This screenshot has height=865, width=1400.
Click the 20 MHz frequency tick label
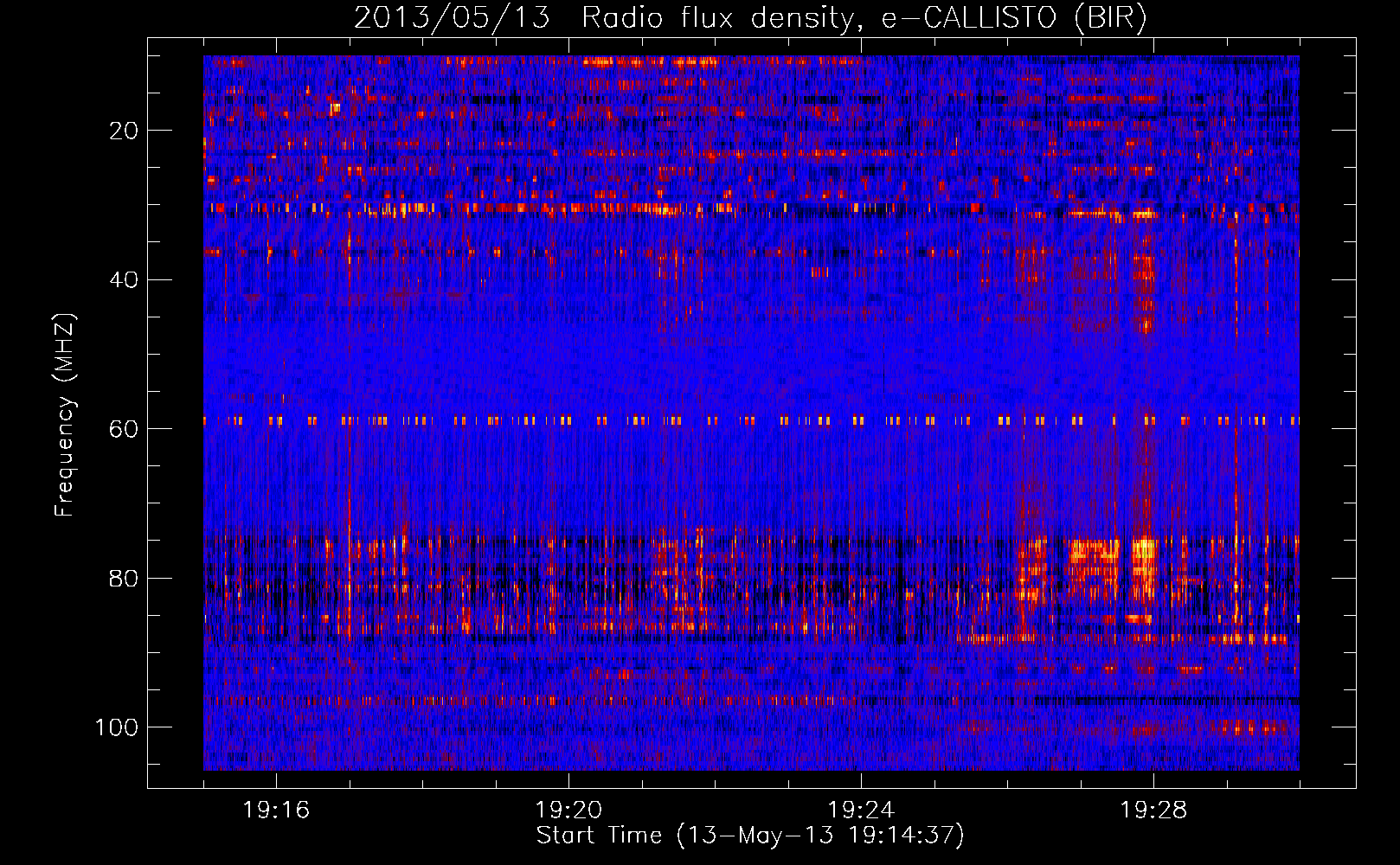coord(124,131)
